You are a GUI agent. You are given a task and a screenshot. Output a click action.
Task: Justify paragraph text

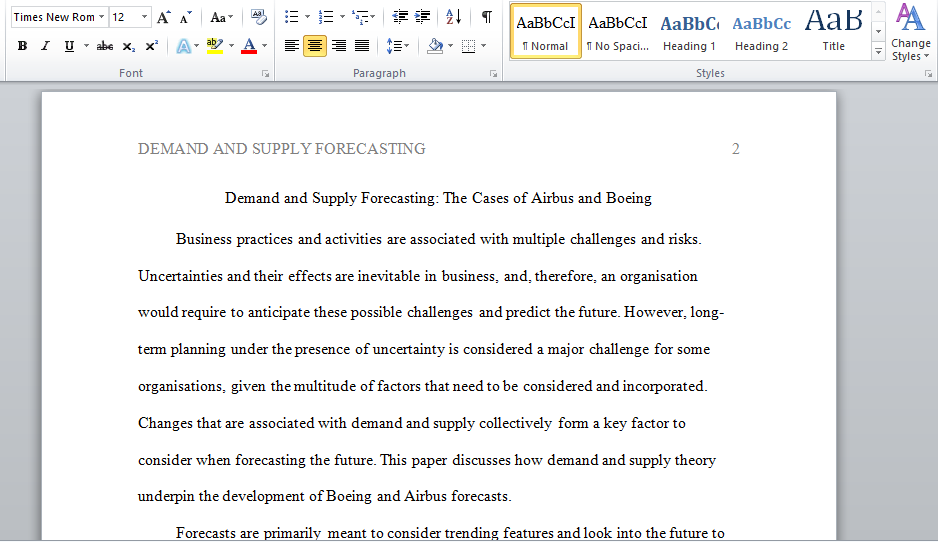click(362, 46)
